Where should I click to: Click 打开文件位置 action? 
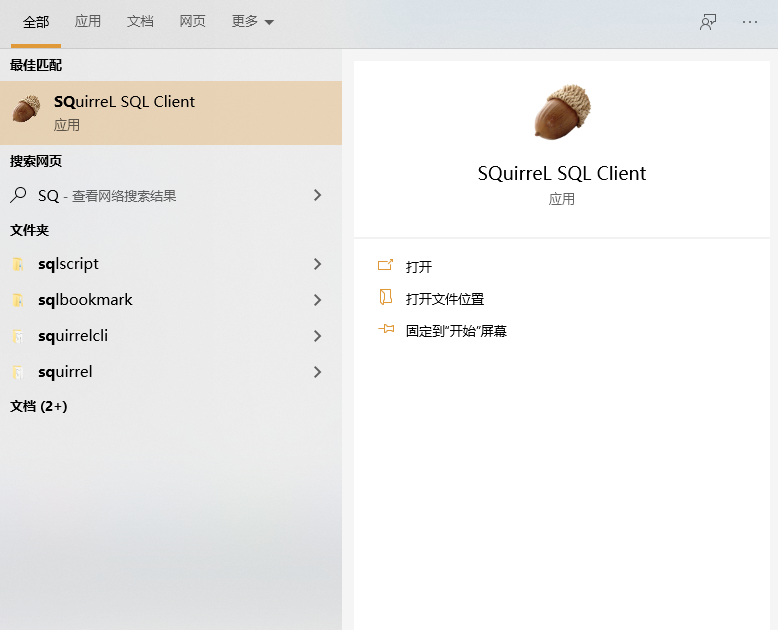pyautogui.click(x=445, y=299)
